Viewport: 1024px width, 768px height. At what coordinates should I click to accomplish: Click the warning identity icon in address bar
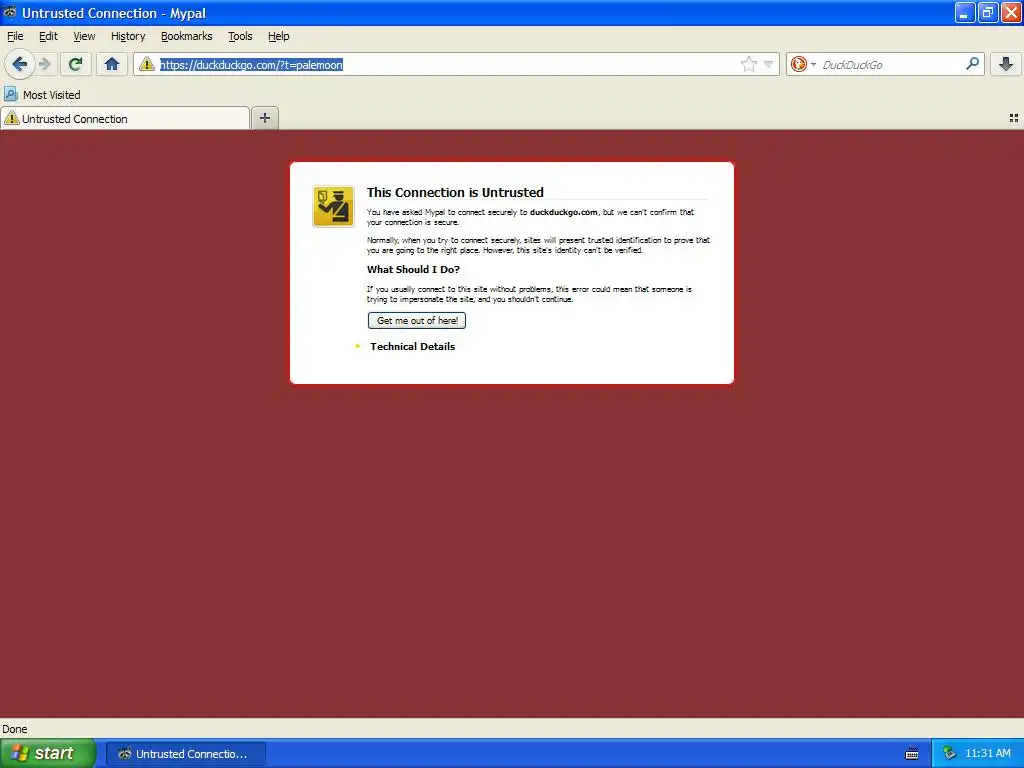click(x=147, y=64)
